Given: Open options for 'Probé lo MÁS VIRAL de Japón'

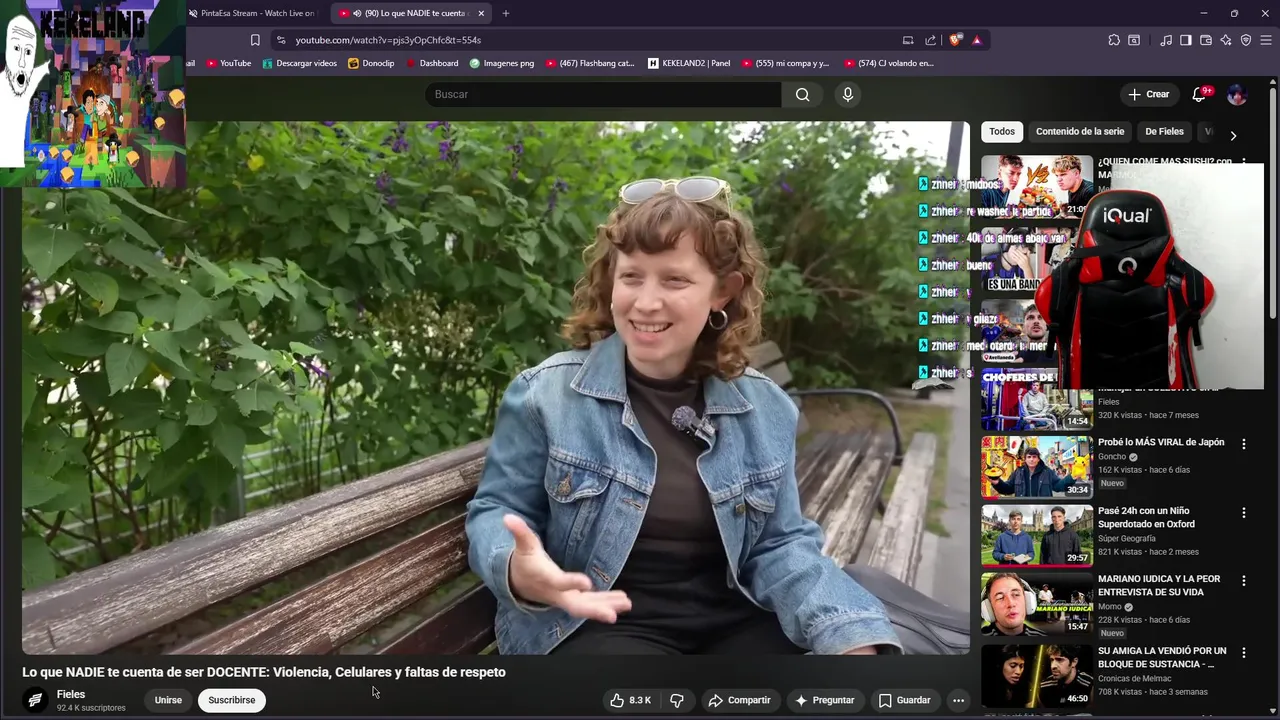Looking at the screenshot, I should tap(1244, 444).
